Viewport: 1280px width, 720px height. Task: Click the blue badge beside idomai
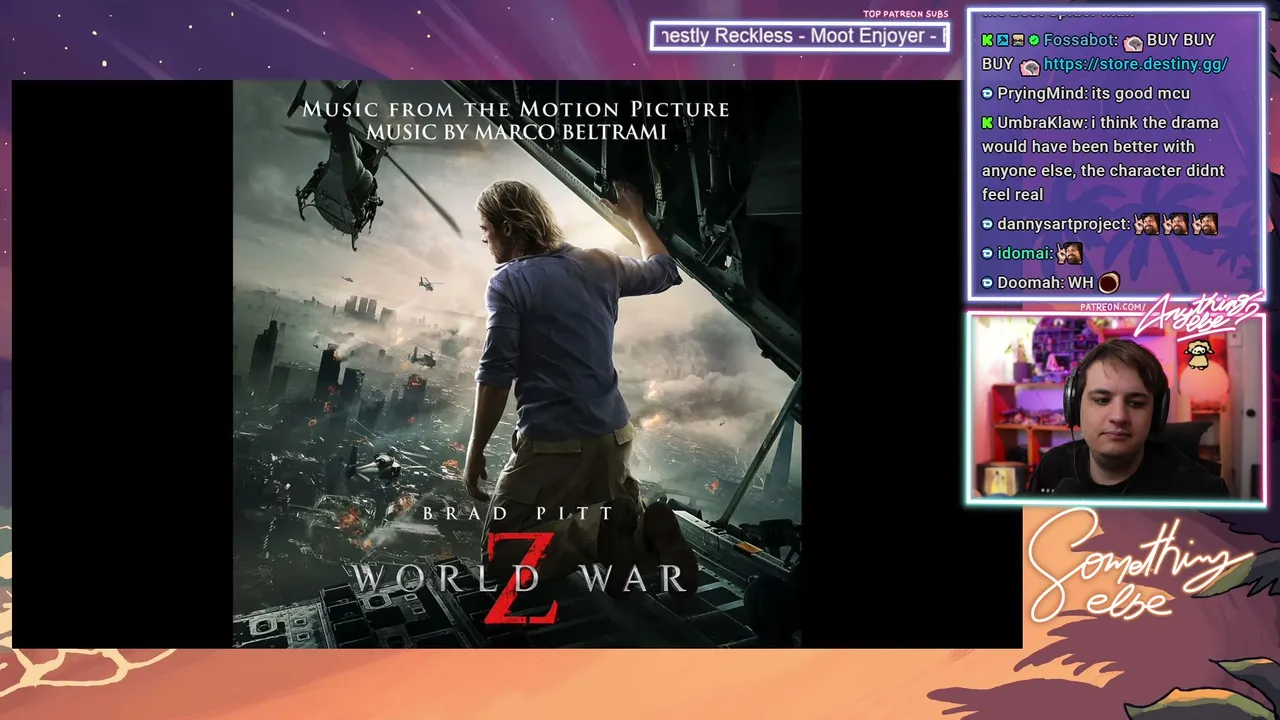[988, 254]
